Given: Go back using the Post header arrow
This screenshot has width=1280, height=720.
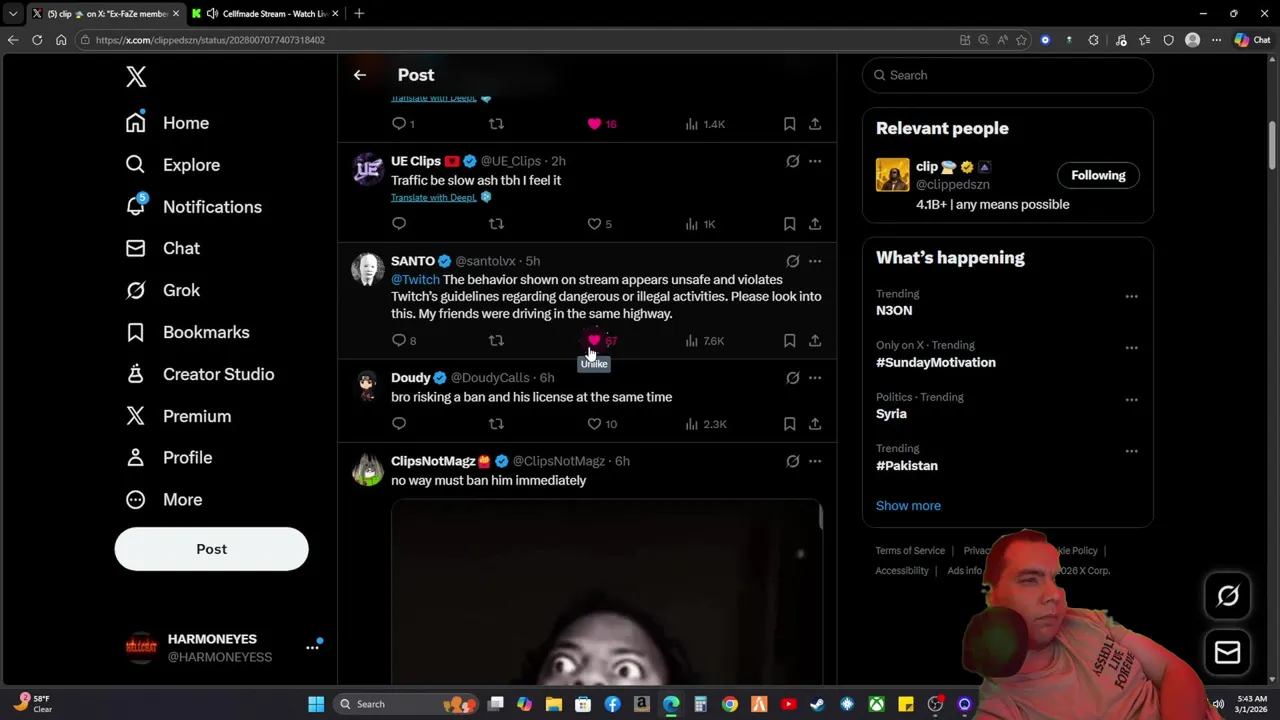Looking at the screenshot, I should click(x=360, y=75).
